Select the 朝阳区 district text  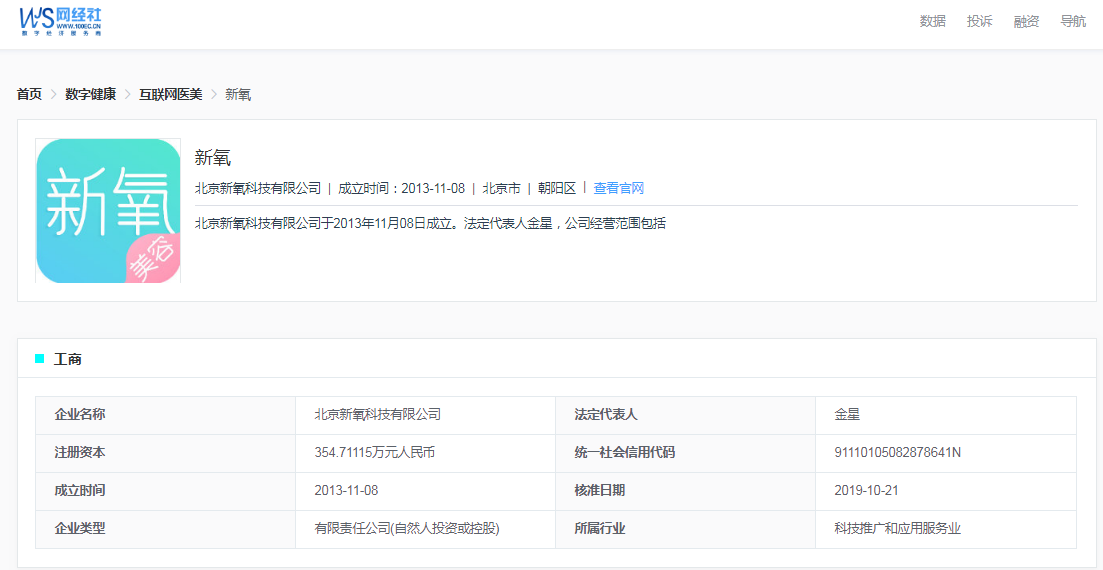coord(557,188)
